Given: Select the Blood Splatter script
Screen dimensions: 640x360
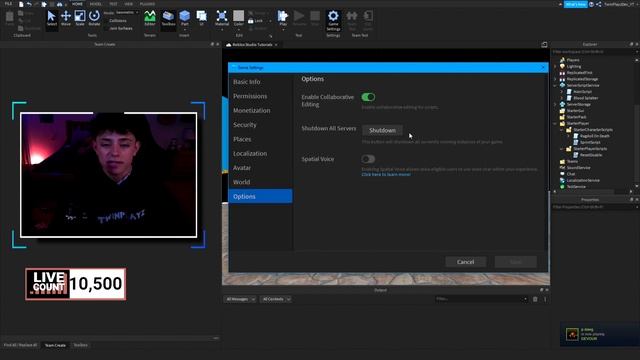Looking at the screenshot, I should 582,98.
